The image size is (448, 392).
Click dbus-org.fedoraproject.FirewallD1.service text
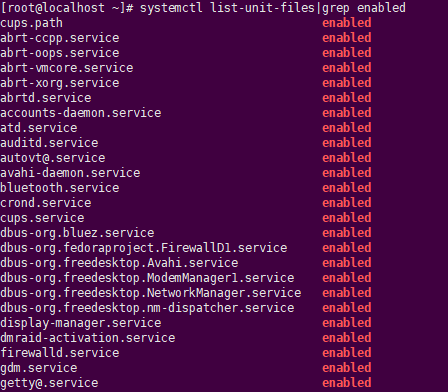tap(144, 248)
